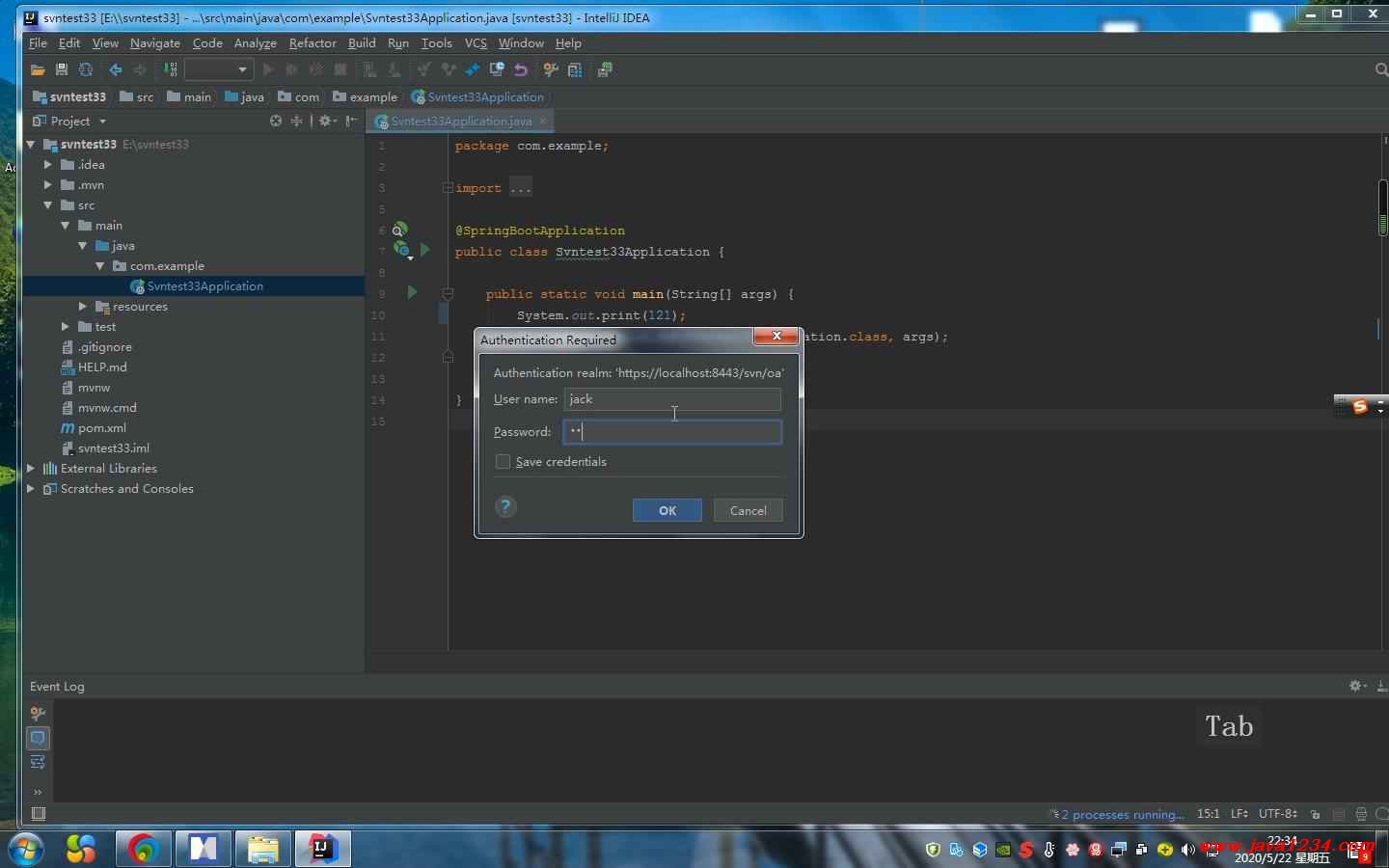1389x868 pixels.
Task: Open the run configuration dropdown
Action: pyautogui.click(x=219, y=69)
